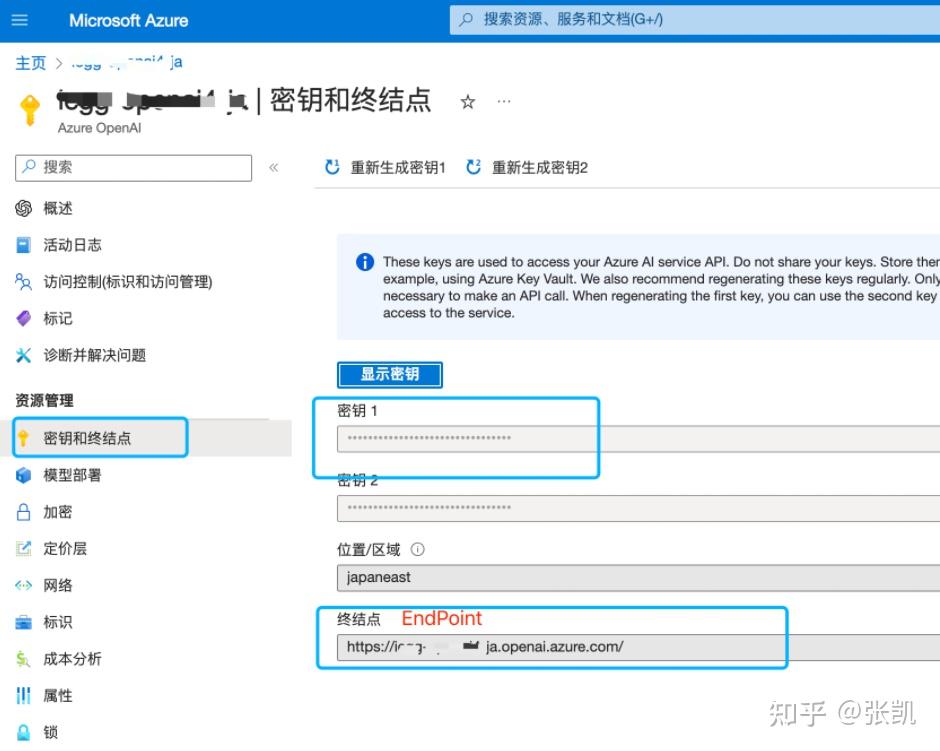Star this resource as a favorite
This screenshot has width=940, height=751.
(x=467, y=101)
